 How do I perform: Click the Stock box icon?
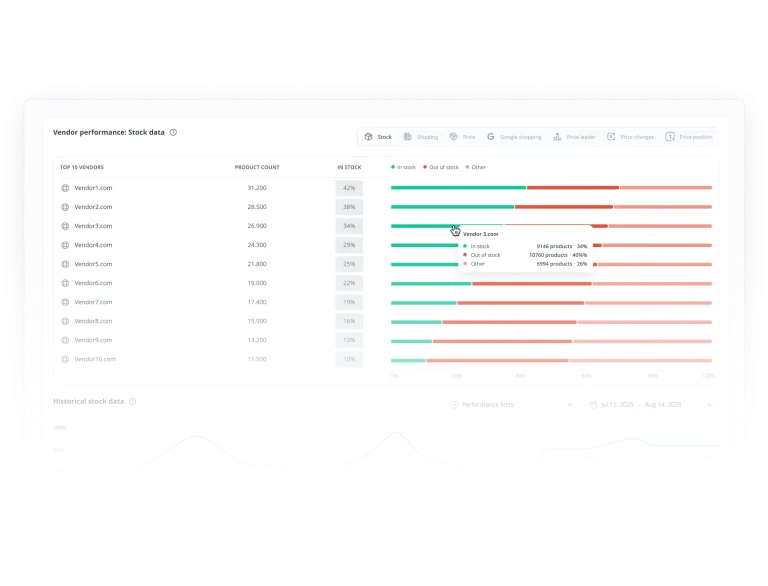(368, 137)
